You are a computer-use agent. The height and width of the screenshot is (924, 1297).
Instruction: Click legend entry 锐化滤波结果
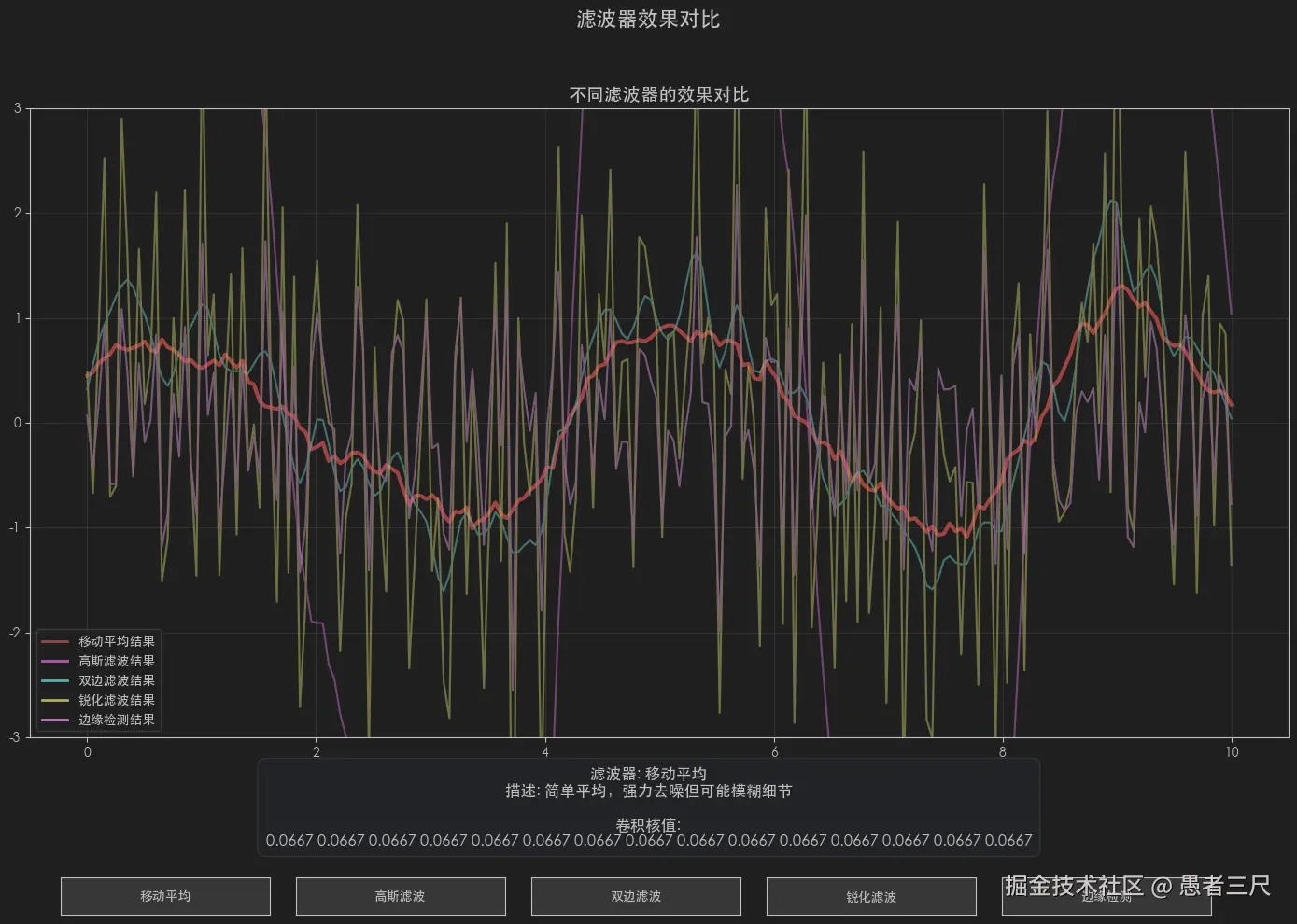click(x=99, y=700)
